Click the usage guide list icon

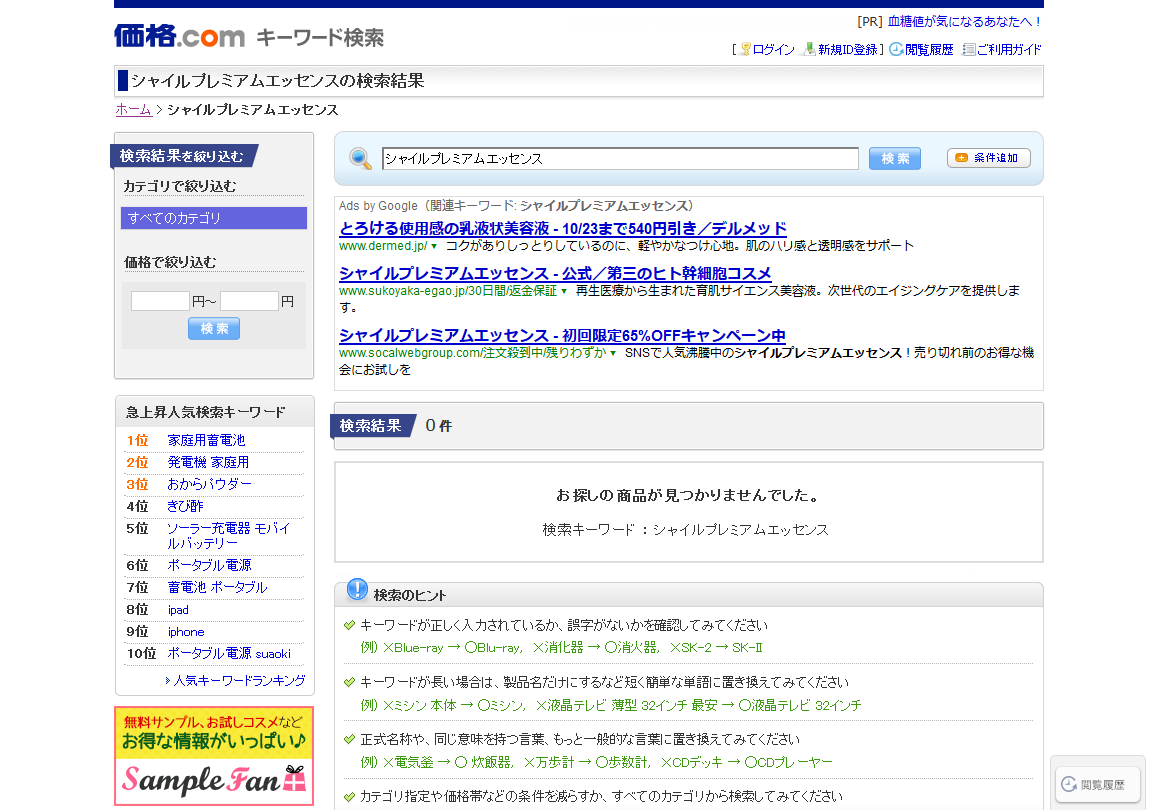pos(968,49)
